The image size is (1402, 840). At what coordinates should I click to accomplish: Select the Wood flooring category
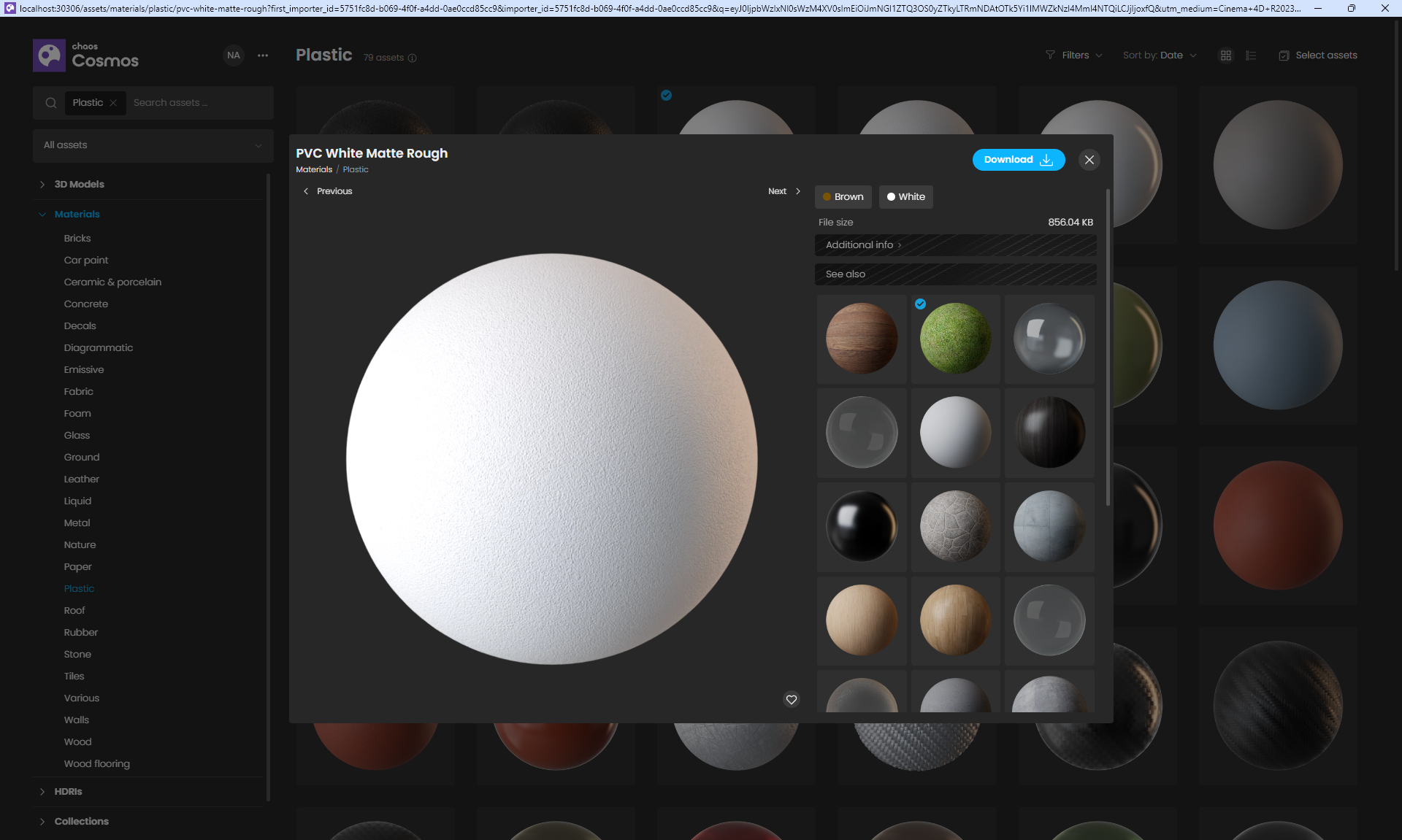tap(96, 764)
